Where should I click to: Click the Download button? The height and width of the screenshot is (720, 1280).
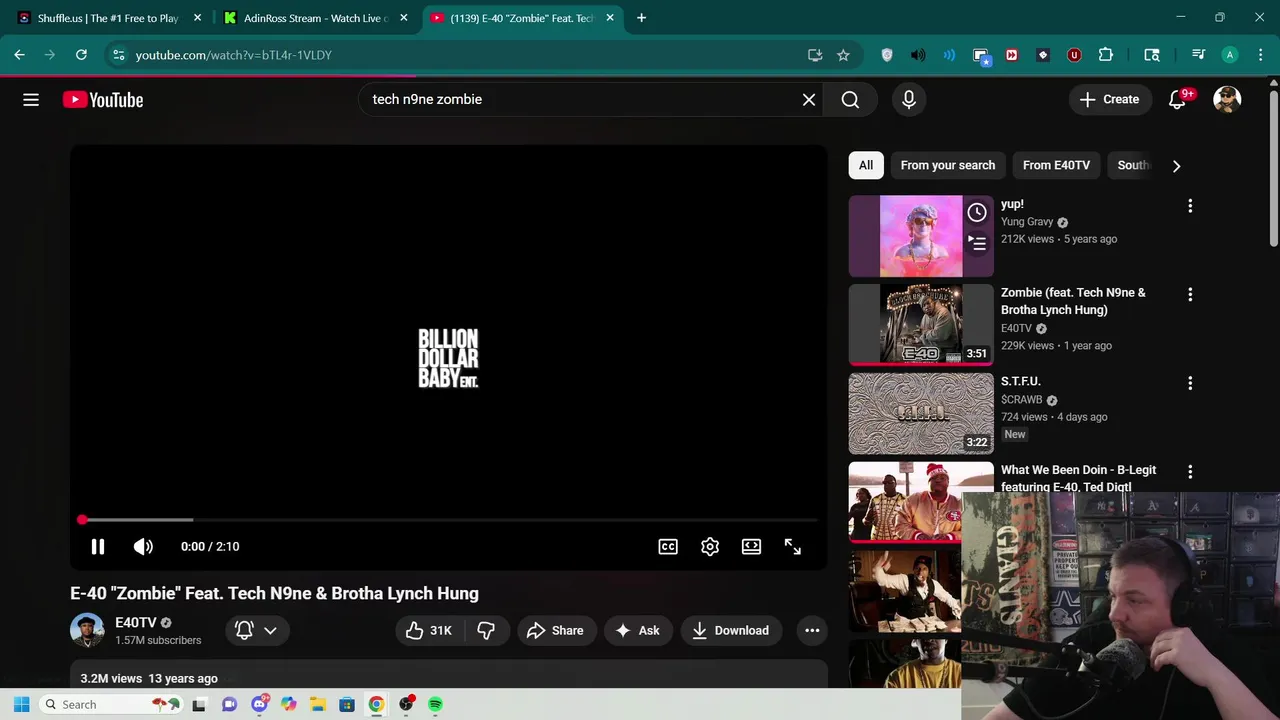coord(731,631)
